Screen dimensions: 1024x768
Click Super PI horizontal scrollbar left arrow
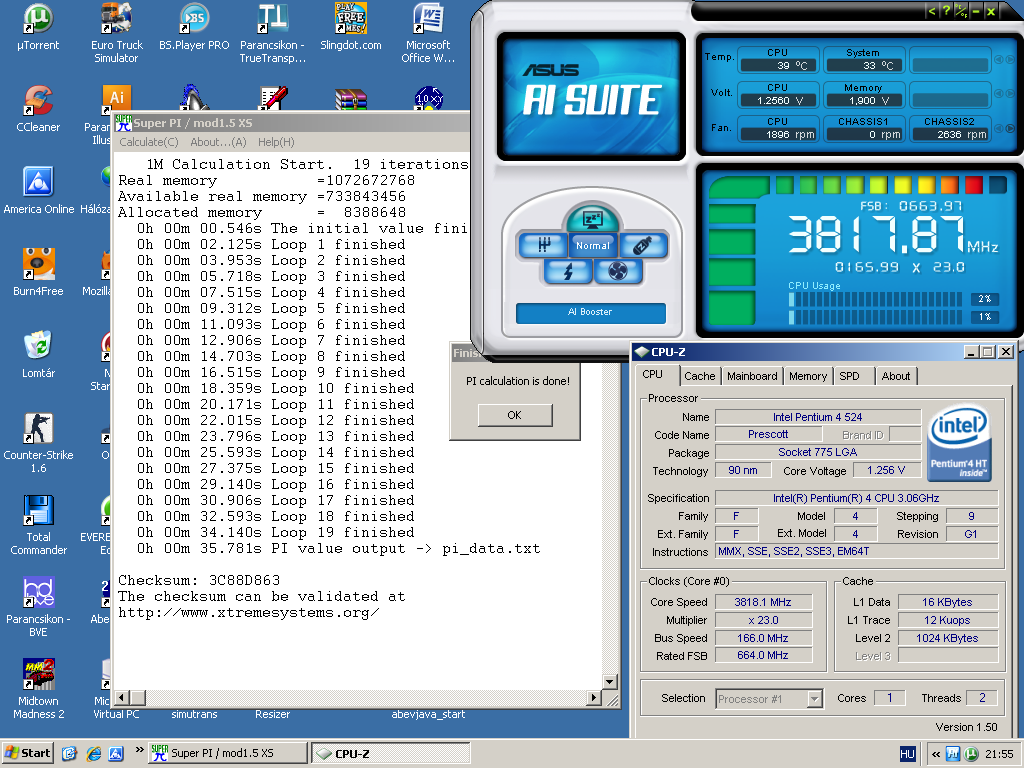point(122,697)
